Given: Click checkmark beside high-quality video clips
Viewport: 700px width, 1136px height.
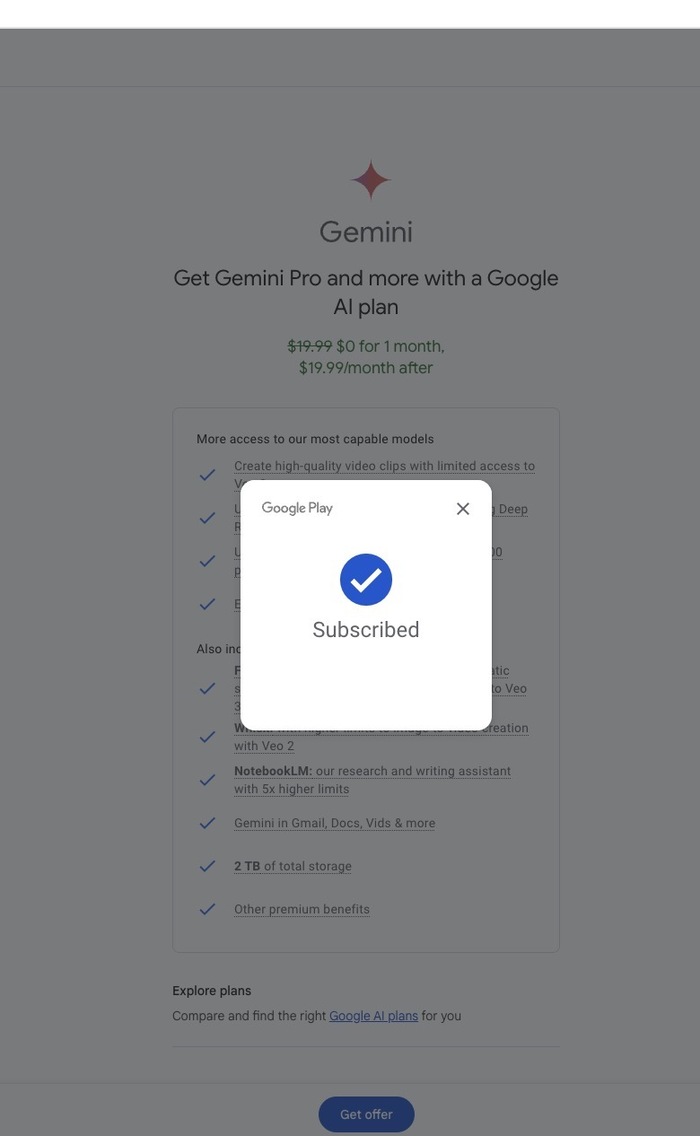Looking at the screenshot, I should point(207,474).
